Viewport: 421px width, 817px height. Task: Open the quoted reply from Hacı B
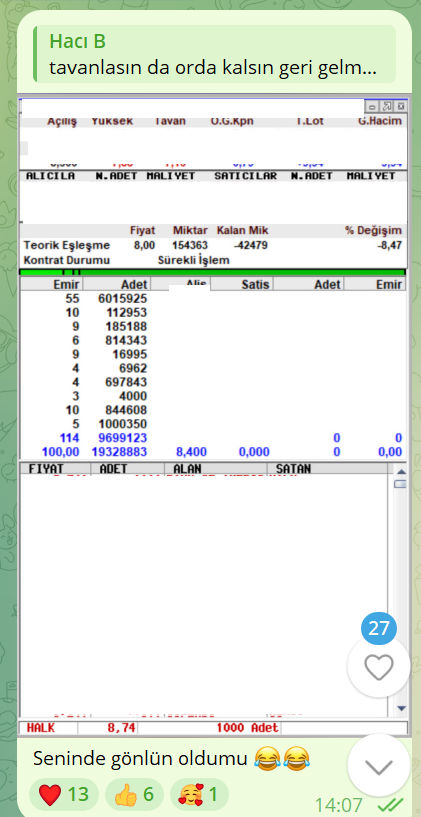(x=214, y=54)
